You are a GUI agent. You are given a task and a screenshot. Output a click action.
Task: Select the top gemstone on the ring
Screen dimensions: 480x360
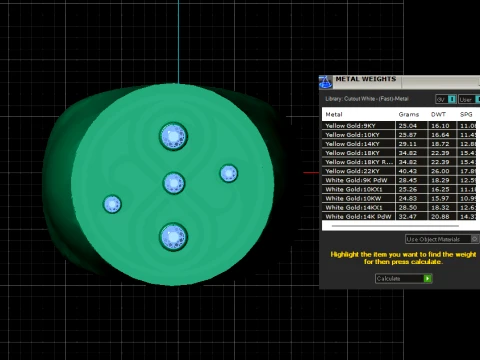point(173,136)
